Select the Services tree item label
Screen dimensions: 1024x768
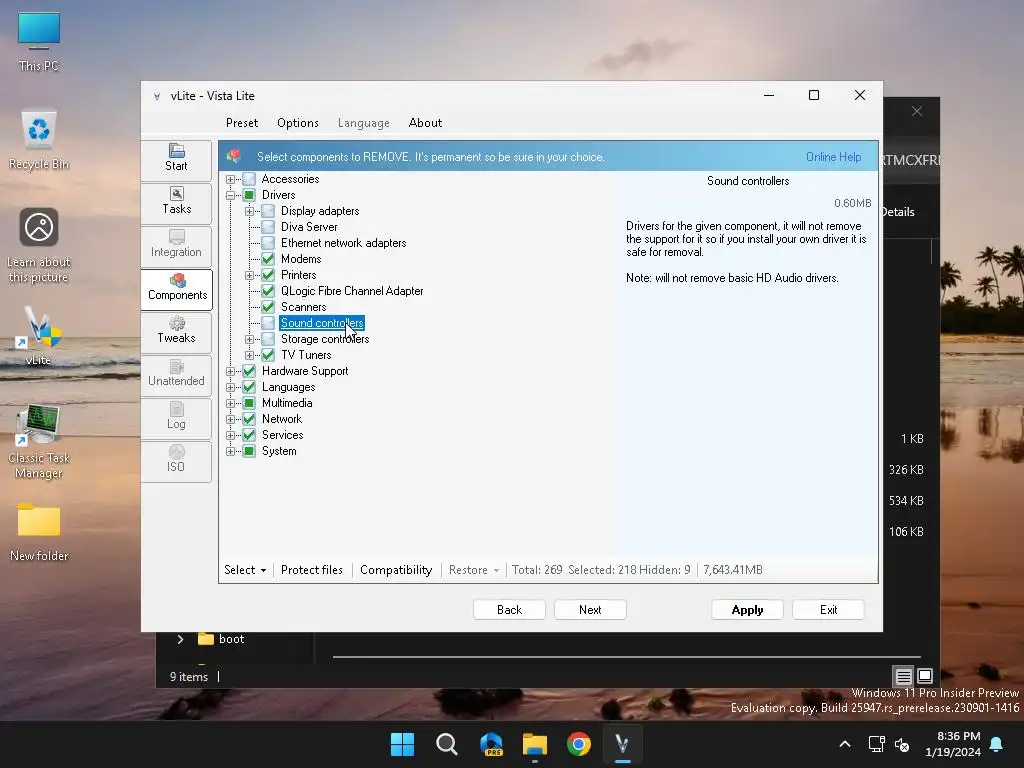(283, 435)
